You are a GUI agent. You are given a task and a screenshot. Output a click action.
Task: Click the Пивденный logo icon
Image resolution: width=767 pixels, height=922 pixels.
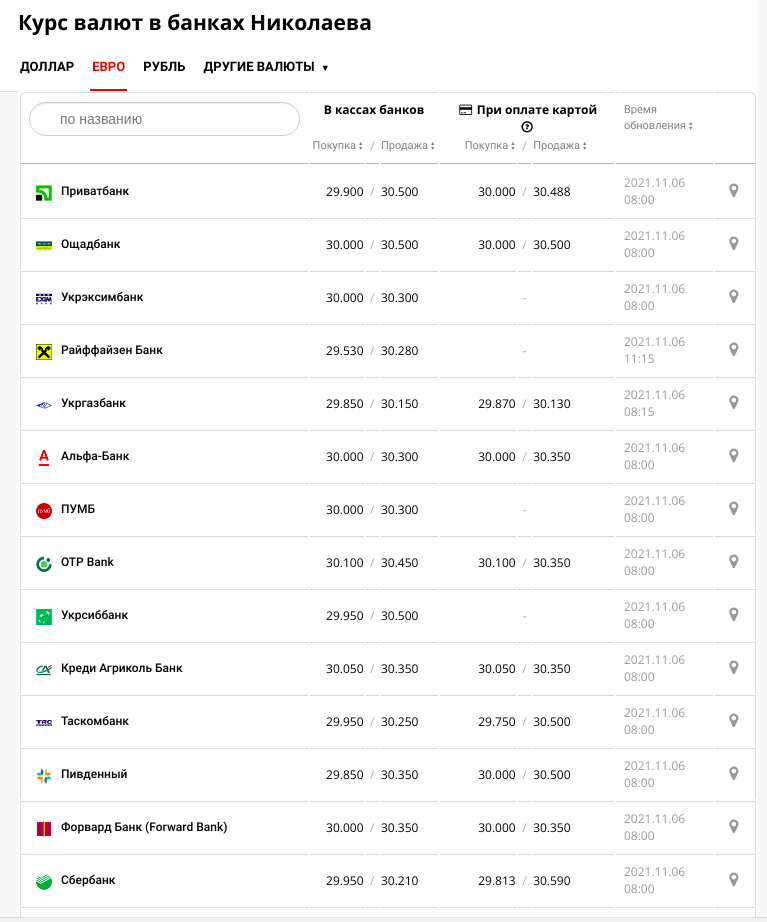pos(44,776)
